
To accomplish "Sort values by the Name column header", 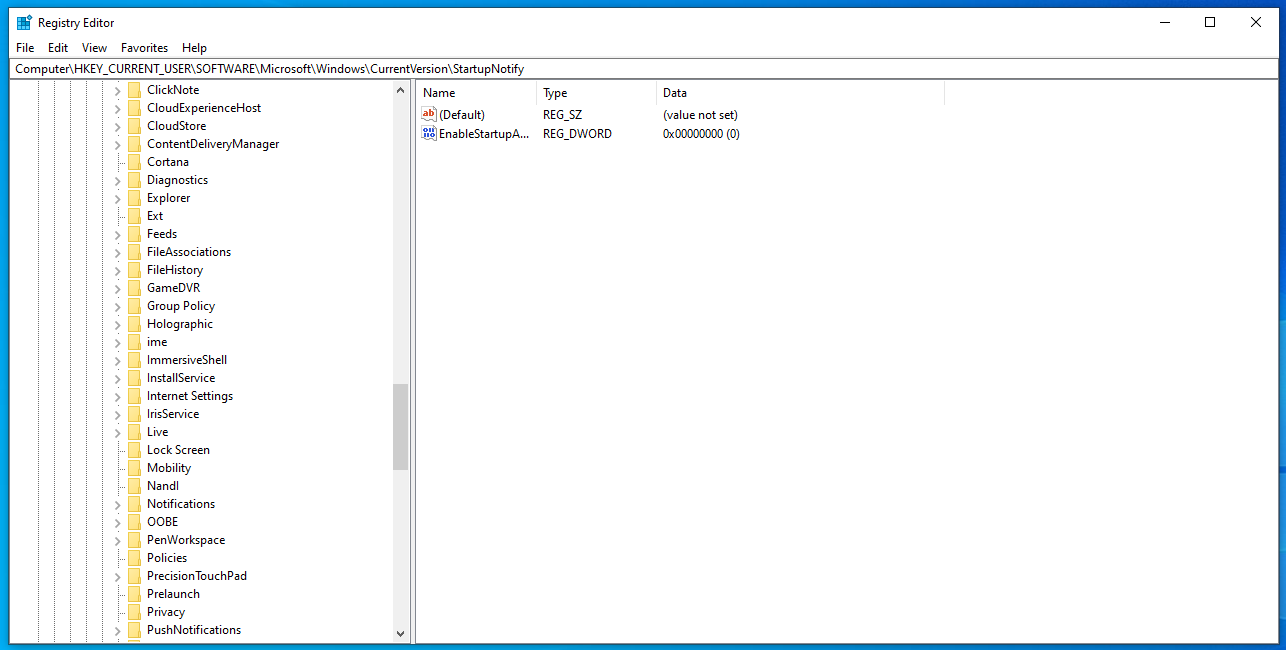I will click(x=476, y=93).
